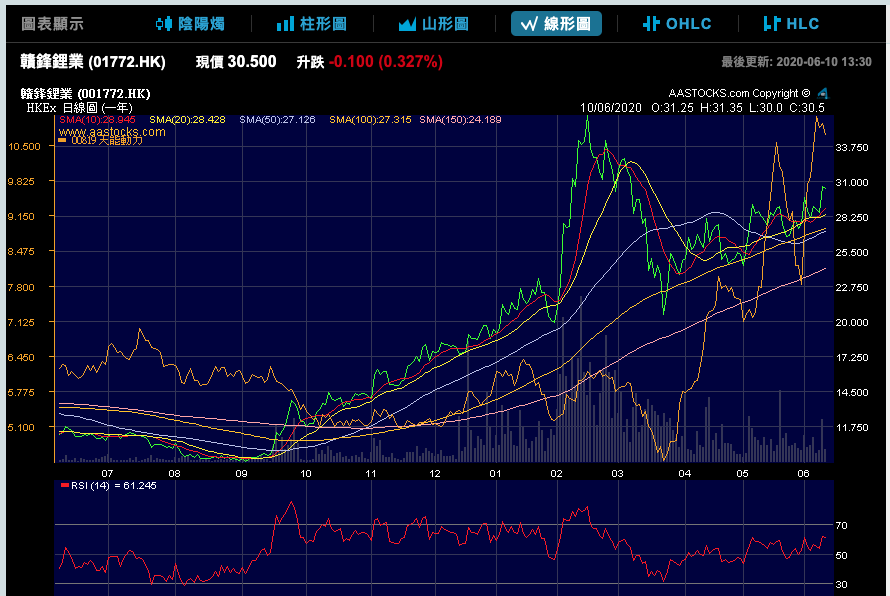The width and height of the screenshot is (890, 596).
Task: Click the SMA(50):27.126 legend label
Action: click(x=277, y=120)
